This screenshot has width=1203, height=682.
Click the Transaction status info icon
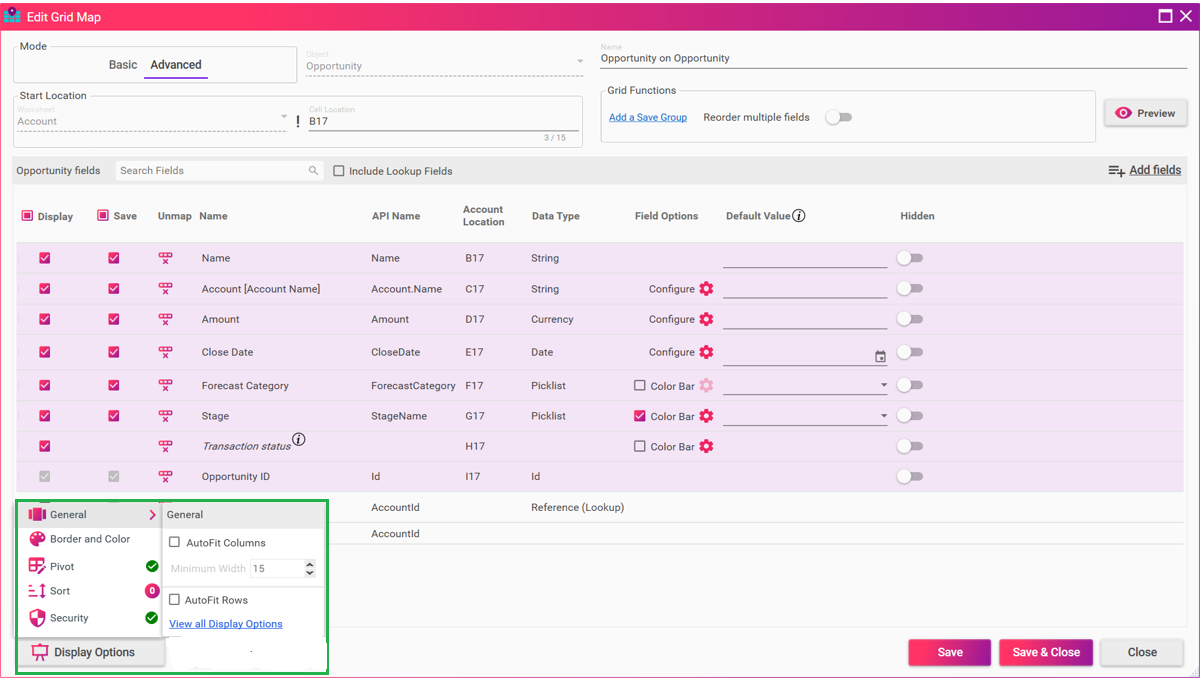298,440
